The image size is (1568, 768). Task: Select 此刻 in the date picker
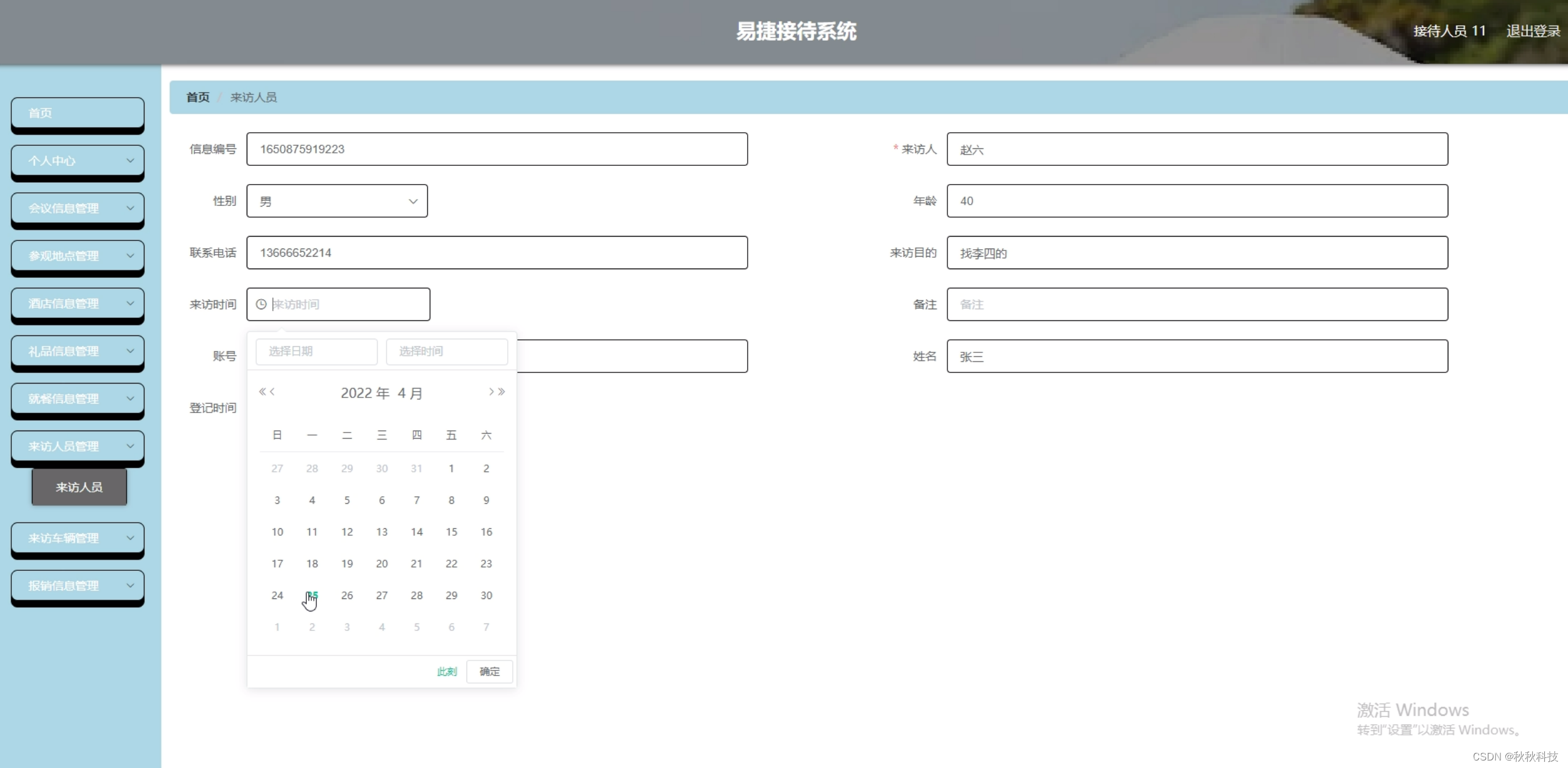click(x=446, y=671)
